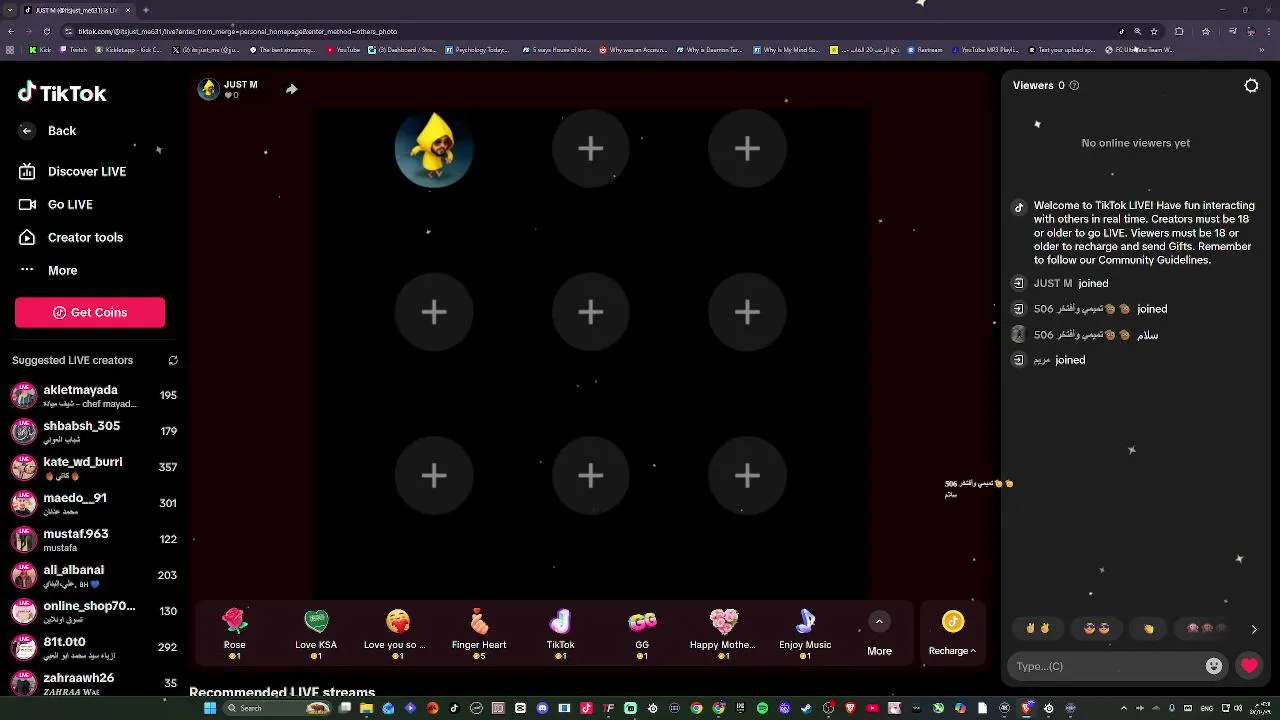The height and width of the screenshot is (720, 1280).
Task: Click online_shop70's profile avatar
Action: click(x=24, y=612)
